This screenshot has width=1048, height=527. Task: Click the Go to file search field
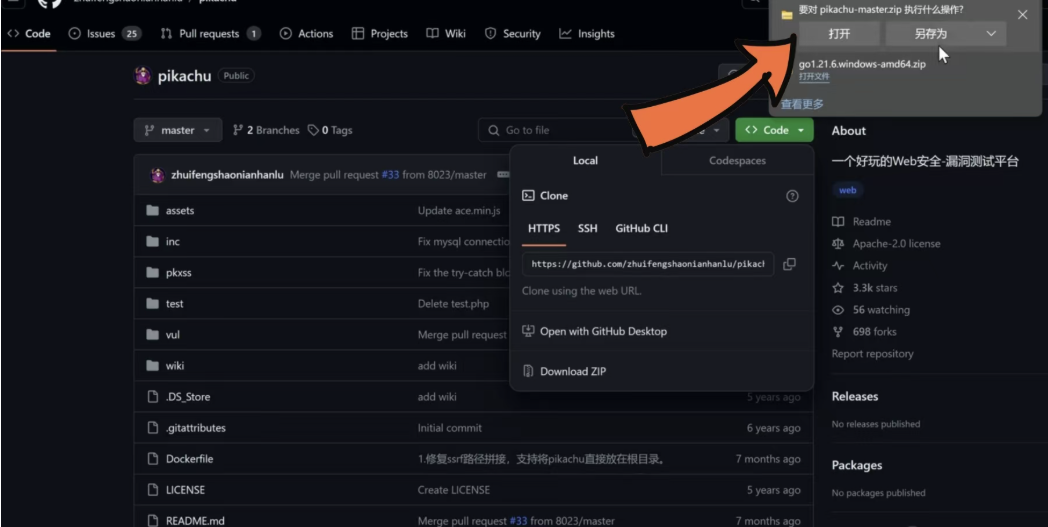click(555, 130)
